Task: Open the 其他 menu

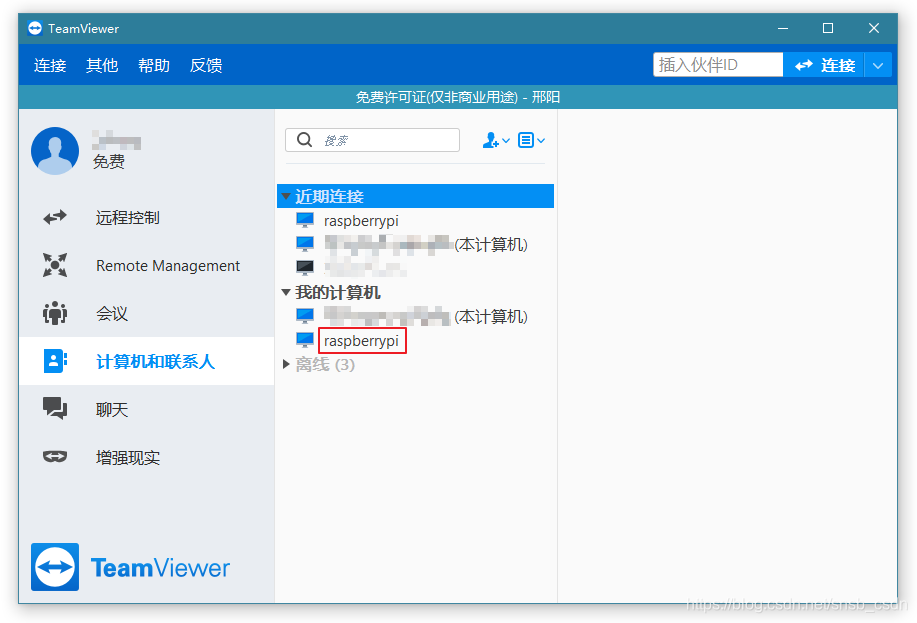Action: pyautogui.click(x=102, y=65)
